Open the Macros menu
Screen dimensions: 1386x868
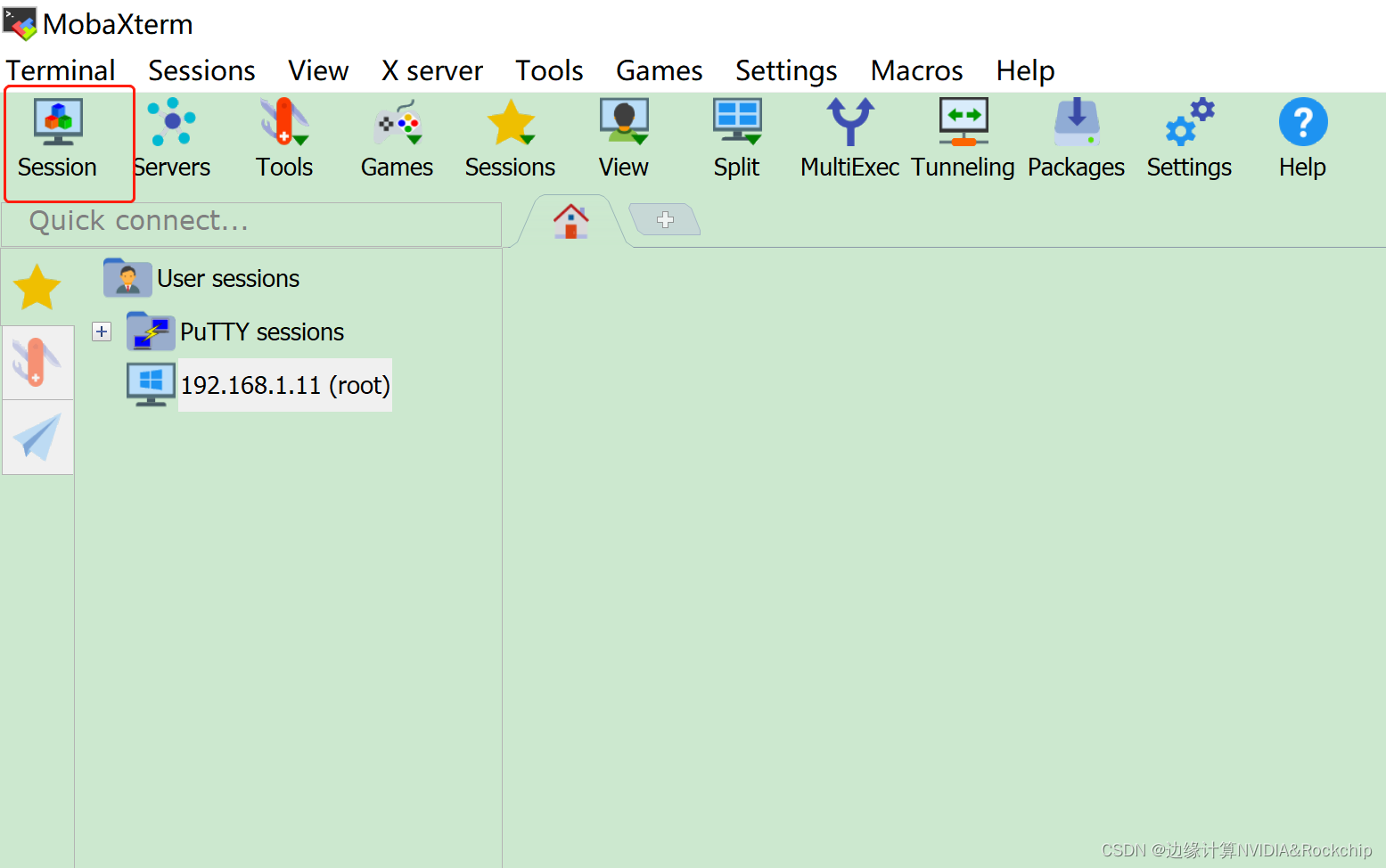tap(917, 70)
